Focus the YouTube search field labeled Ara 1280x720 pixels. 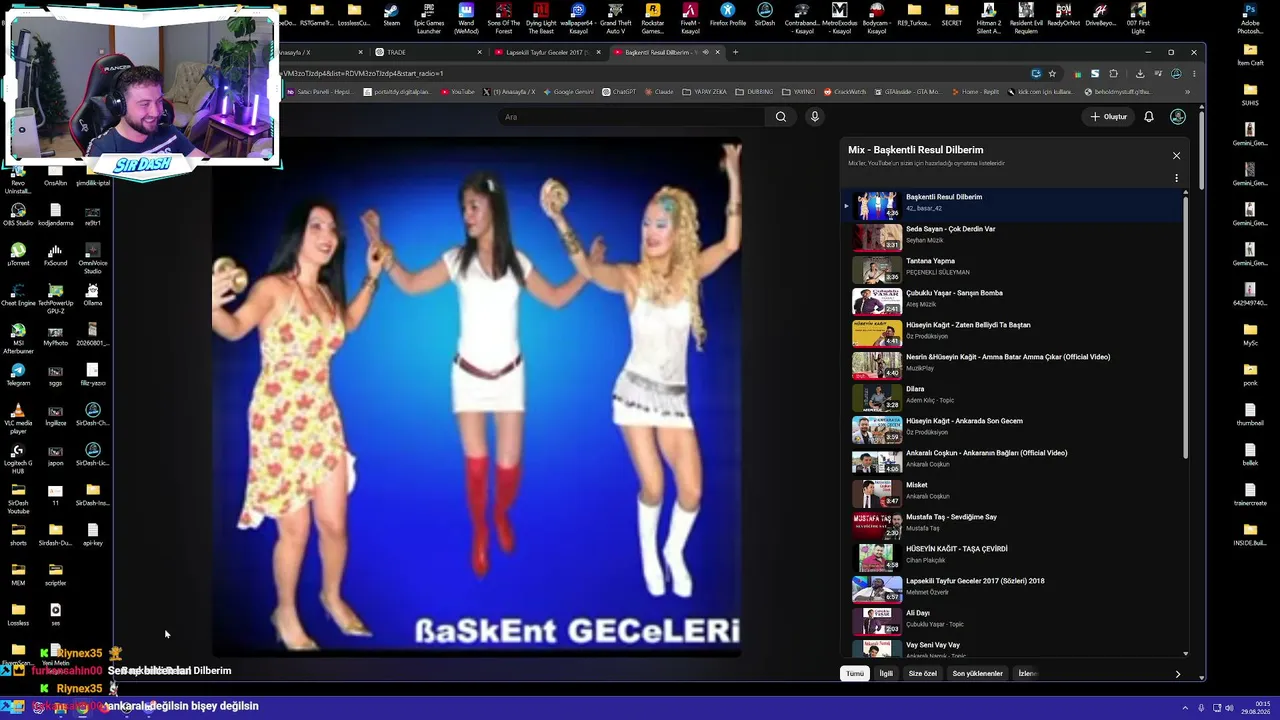pos(634,117)
